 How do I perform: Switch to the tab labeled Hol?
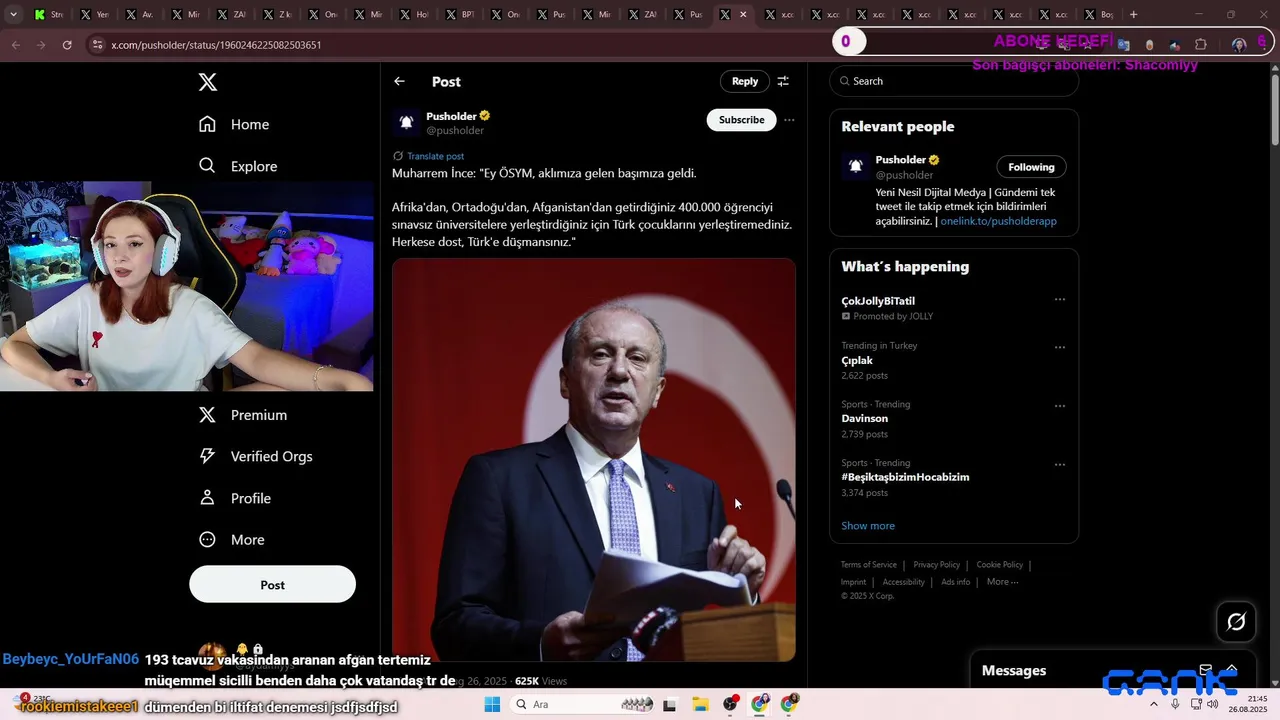[x=413, y=15]
